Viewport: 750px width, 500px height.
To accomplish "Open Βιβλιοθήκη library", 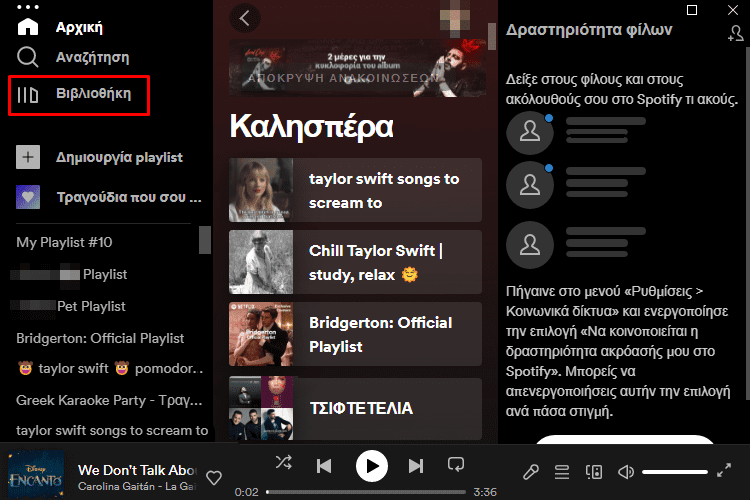I will coord(79,94).
